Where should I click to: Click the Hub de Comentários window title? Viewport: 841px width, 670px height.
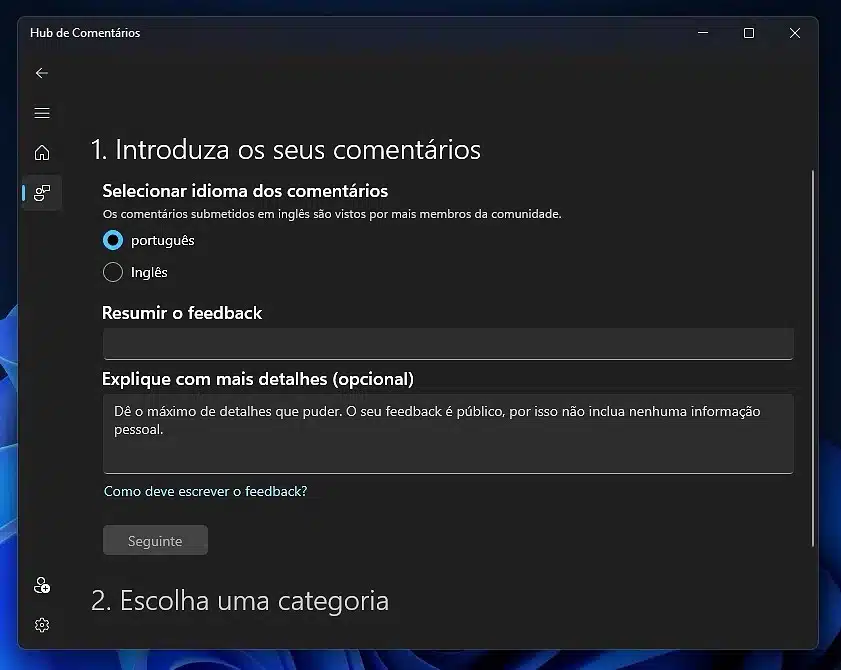click(85, 33)
